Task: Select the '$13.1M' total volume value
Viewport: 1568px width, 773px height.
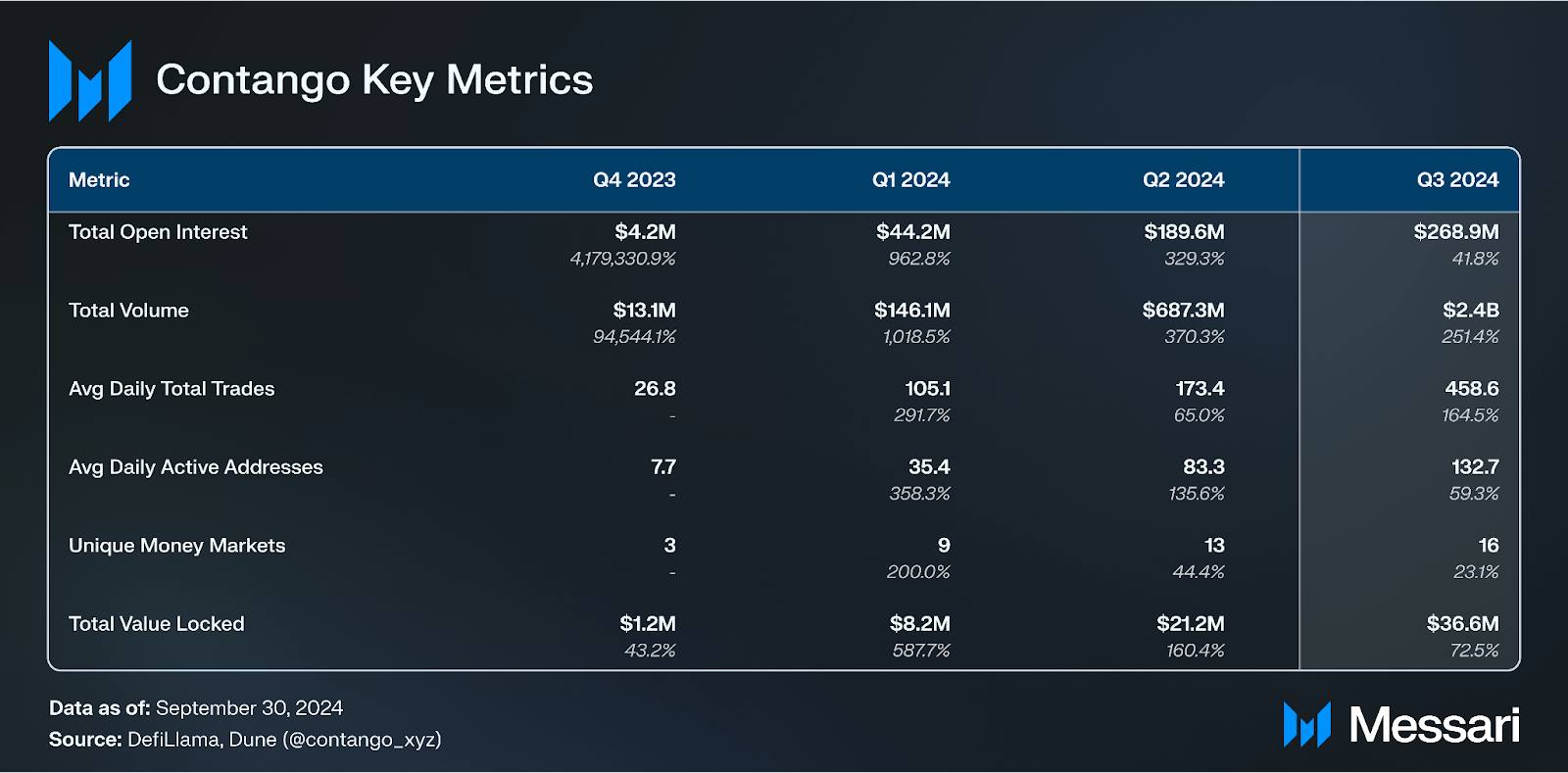Action: 644,311
